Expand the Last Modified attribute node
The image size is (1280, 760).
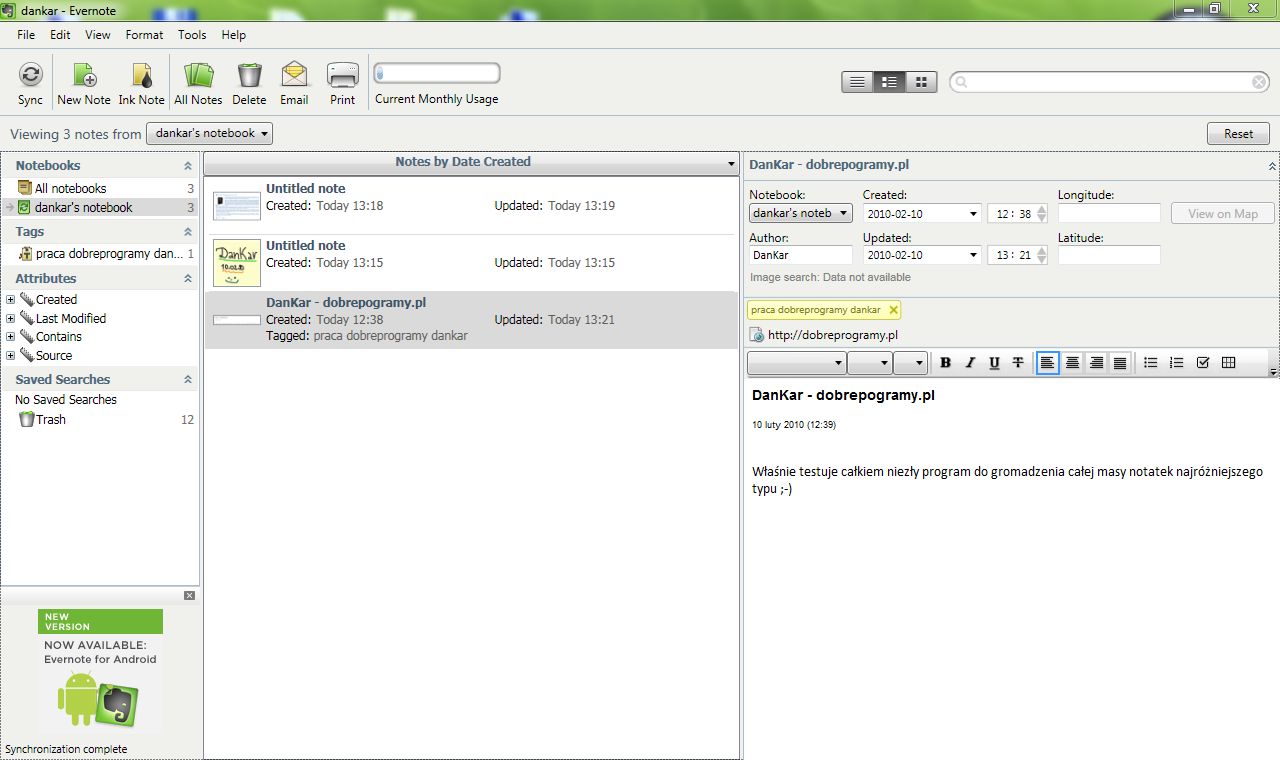point(10,318)
